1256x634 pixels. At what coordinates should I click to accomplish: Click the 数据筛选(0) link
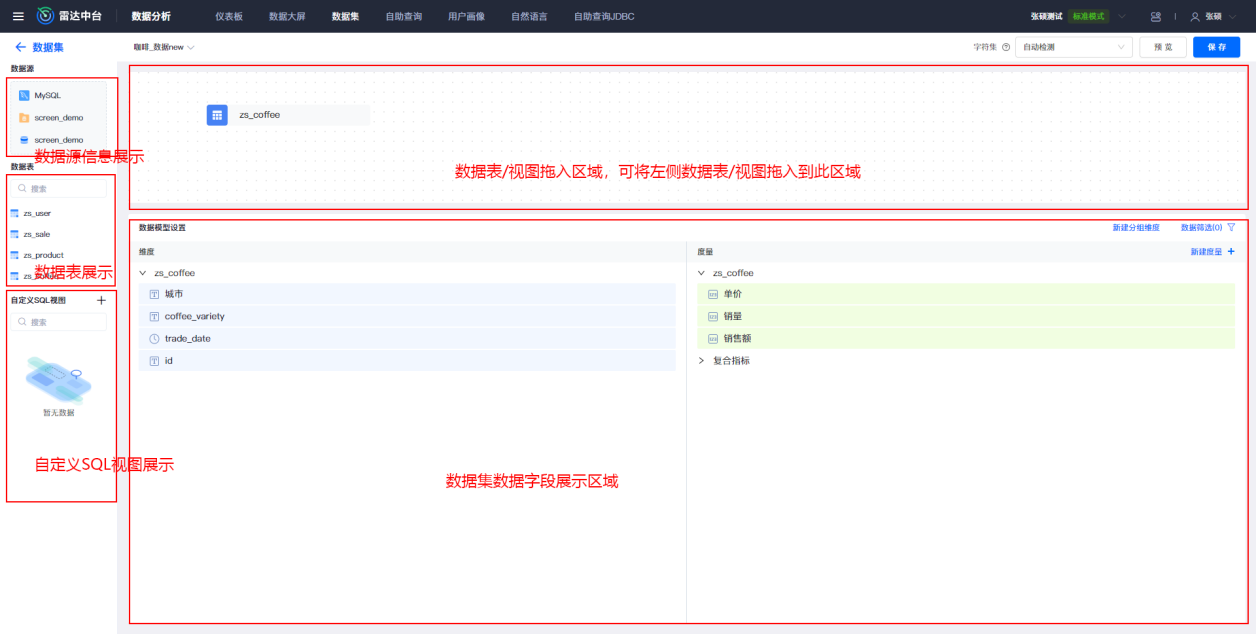(x=1201, y=228)
